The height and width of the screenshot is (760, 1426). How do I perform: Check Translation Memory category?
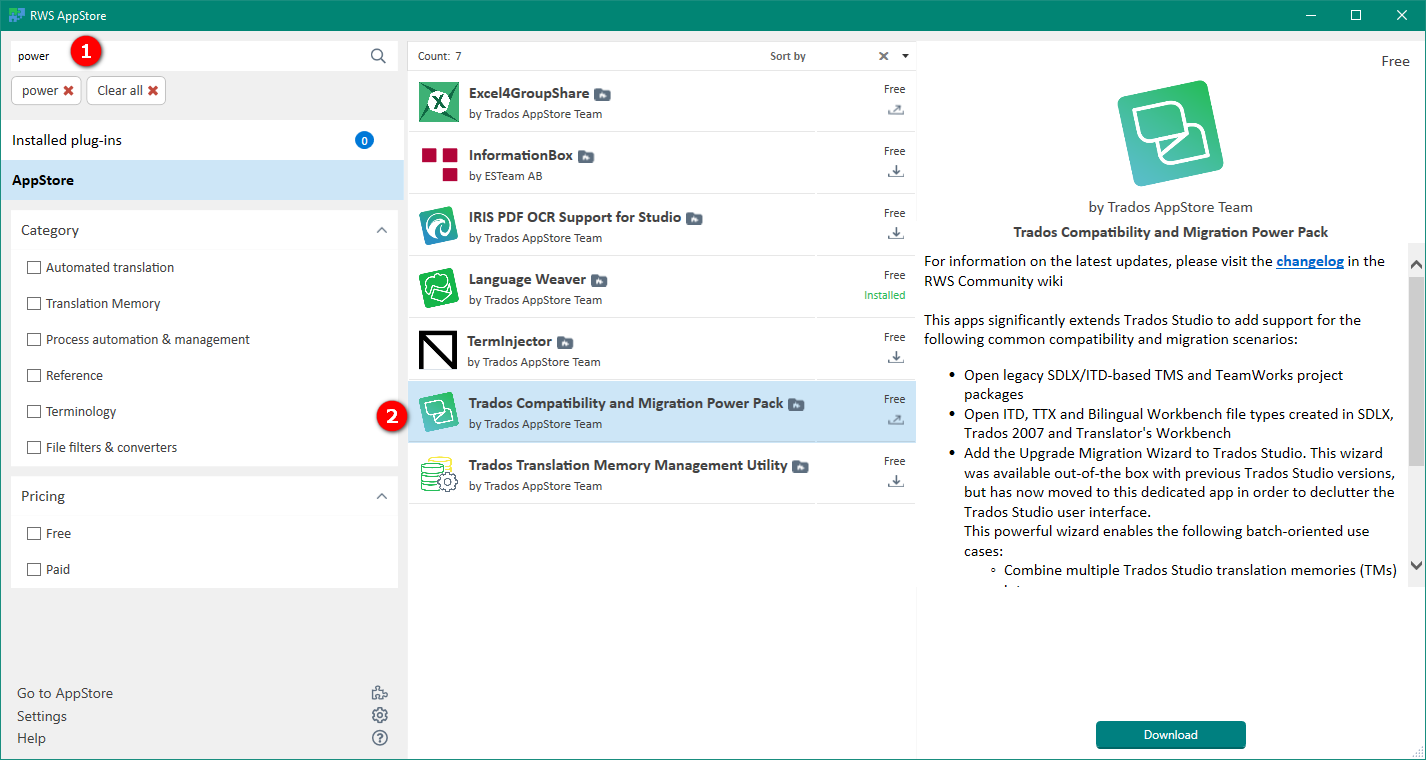coord(34,304)
